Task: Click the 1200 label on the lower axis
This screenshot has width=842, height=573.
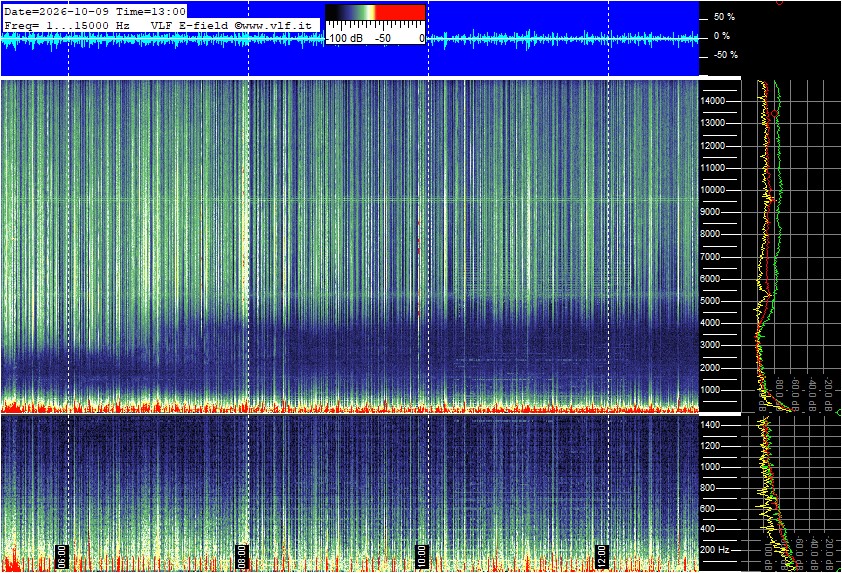Action: (710, 446)
